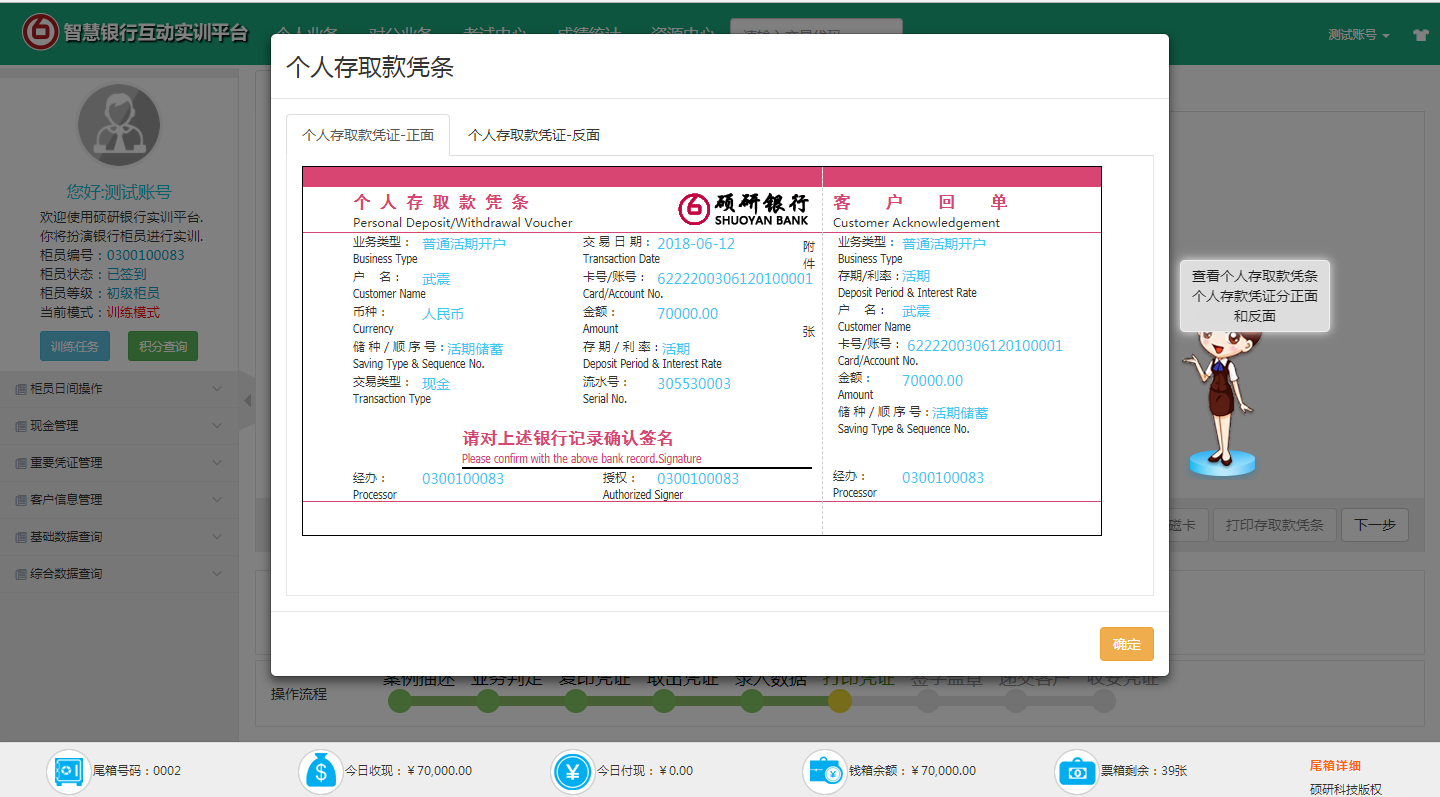1440x797 pixels.
Task: Click the teller avatar picture
Action: tap(119, 125)
